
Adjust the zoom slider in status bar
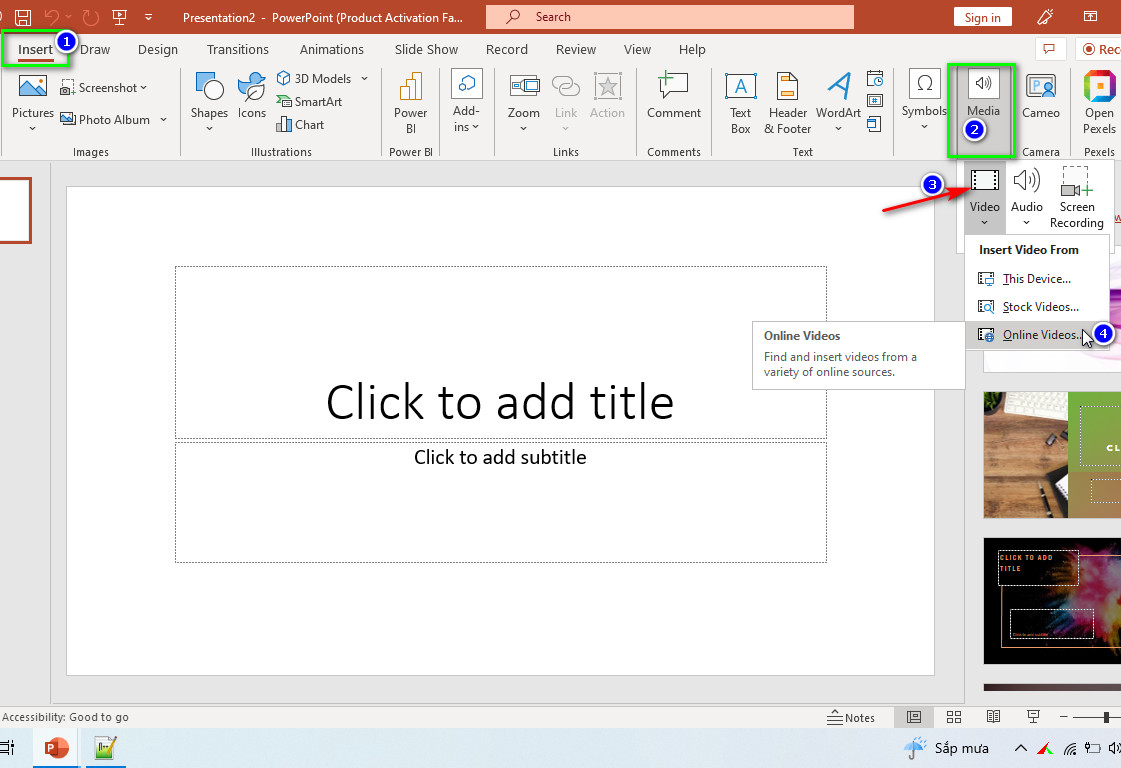tap(1105, 717)
